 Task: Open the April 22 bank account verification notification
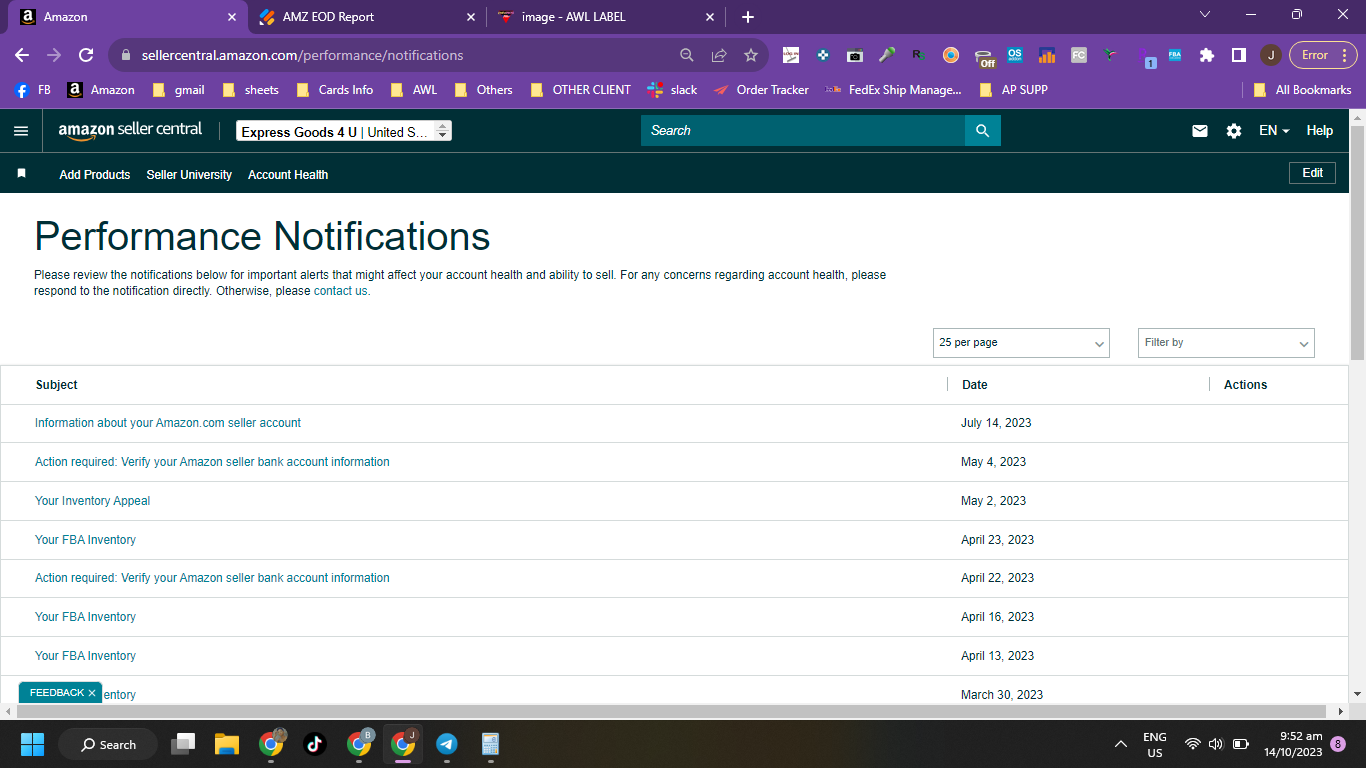point(212,578)
